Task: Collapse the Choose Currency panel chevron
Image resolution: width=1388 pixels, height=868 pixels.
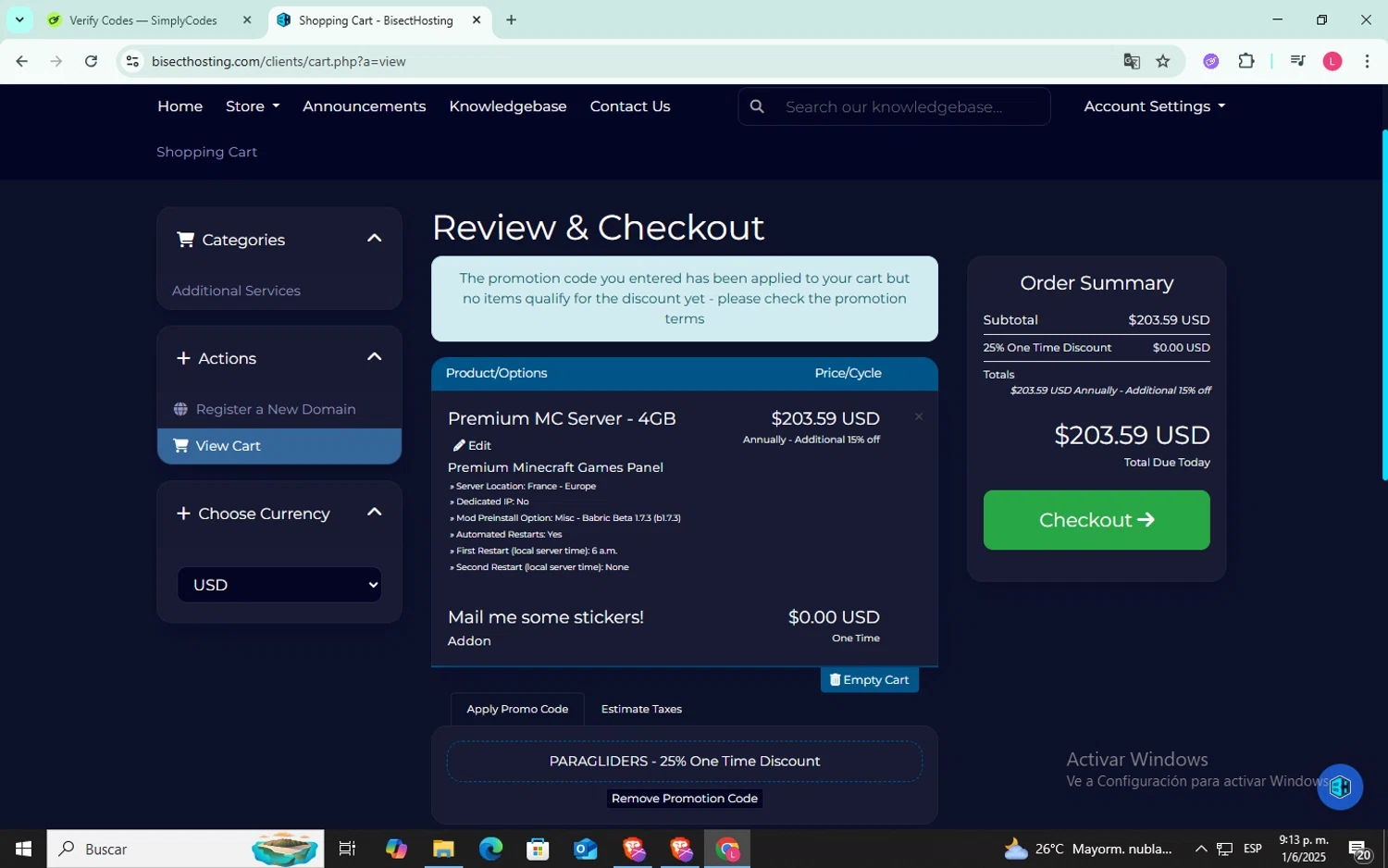Action: [374, 513]
